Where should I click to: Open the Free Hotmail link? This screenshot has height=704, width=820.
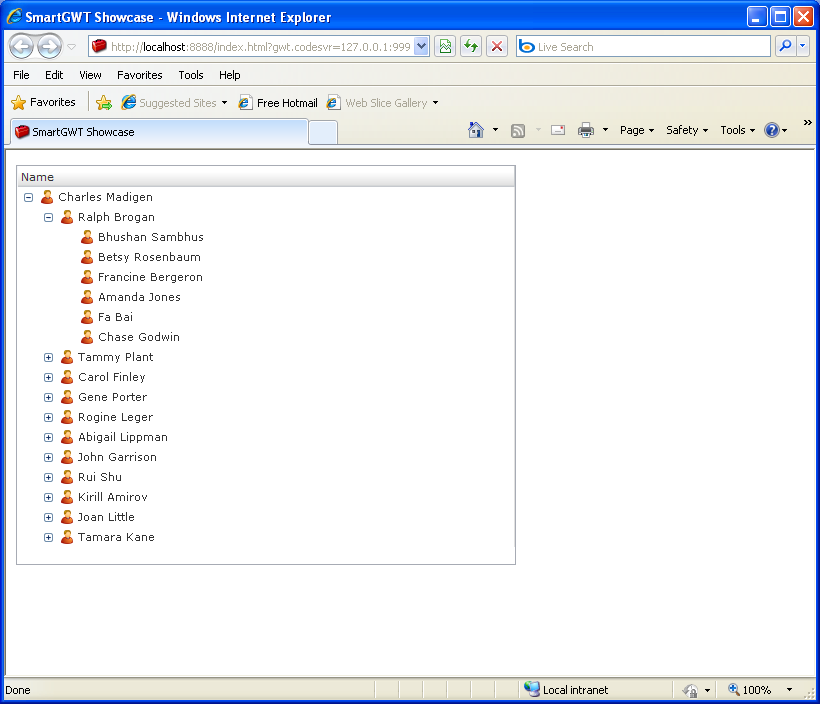coord(278,103)
